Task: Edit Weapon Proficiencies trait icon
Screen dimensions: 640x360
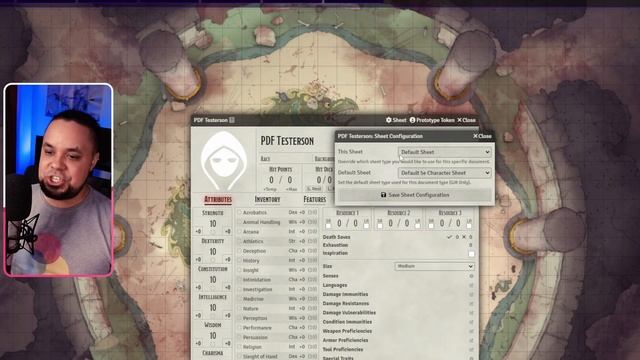Action: 471,331
